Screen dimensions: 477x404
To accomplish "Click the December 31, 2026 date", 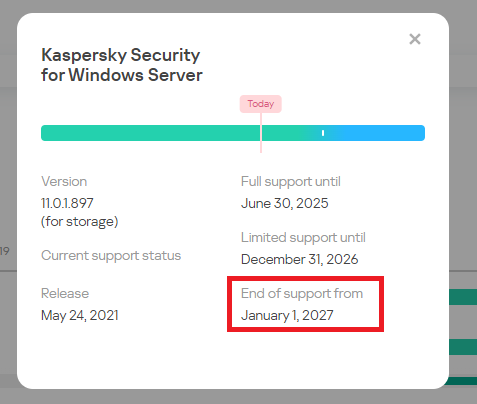I will [x=300, y=259].
